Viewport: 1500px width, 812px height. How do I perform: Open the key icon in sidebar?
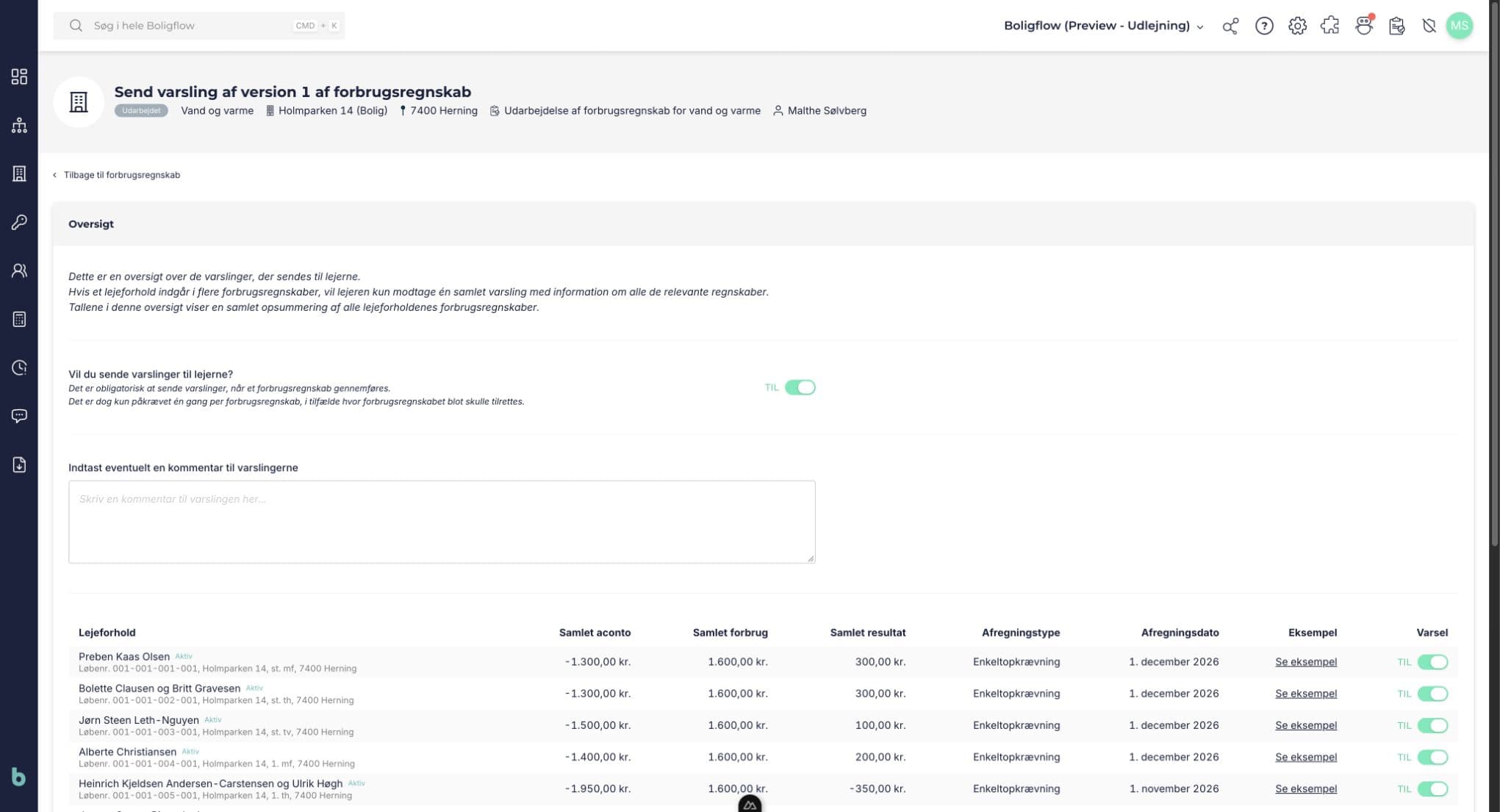point(19,222)
